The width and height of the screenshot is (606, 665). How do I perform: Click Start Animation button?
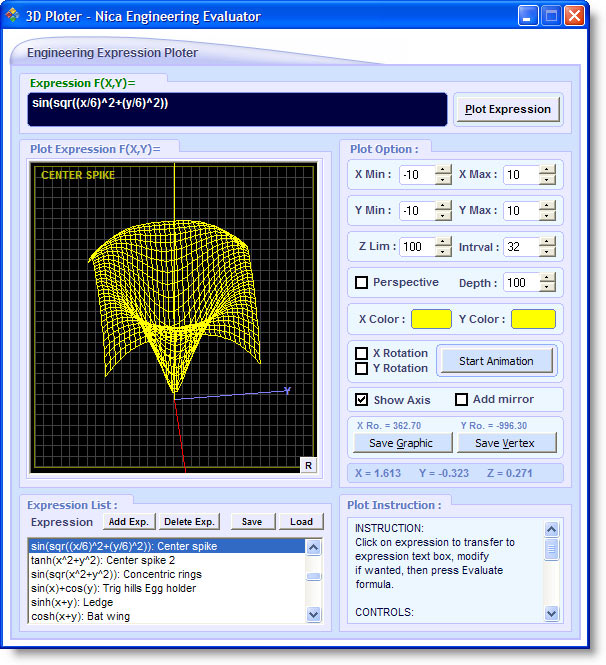[x=496, y=360]
